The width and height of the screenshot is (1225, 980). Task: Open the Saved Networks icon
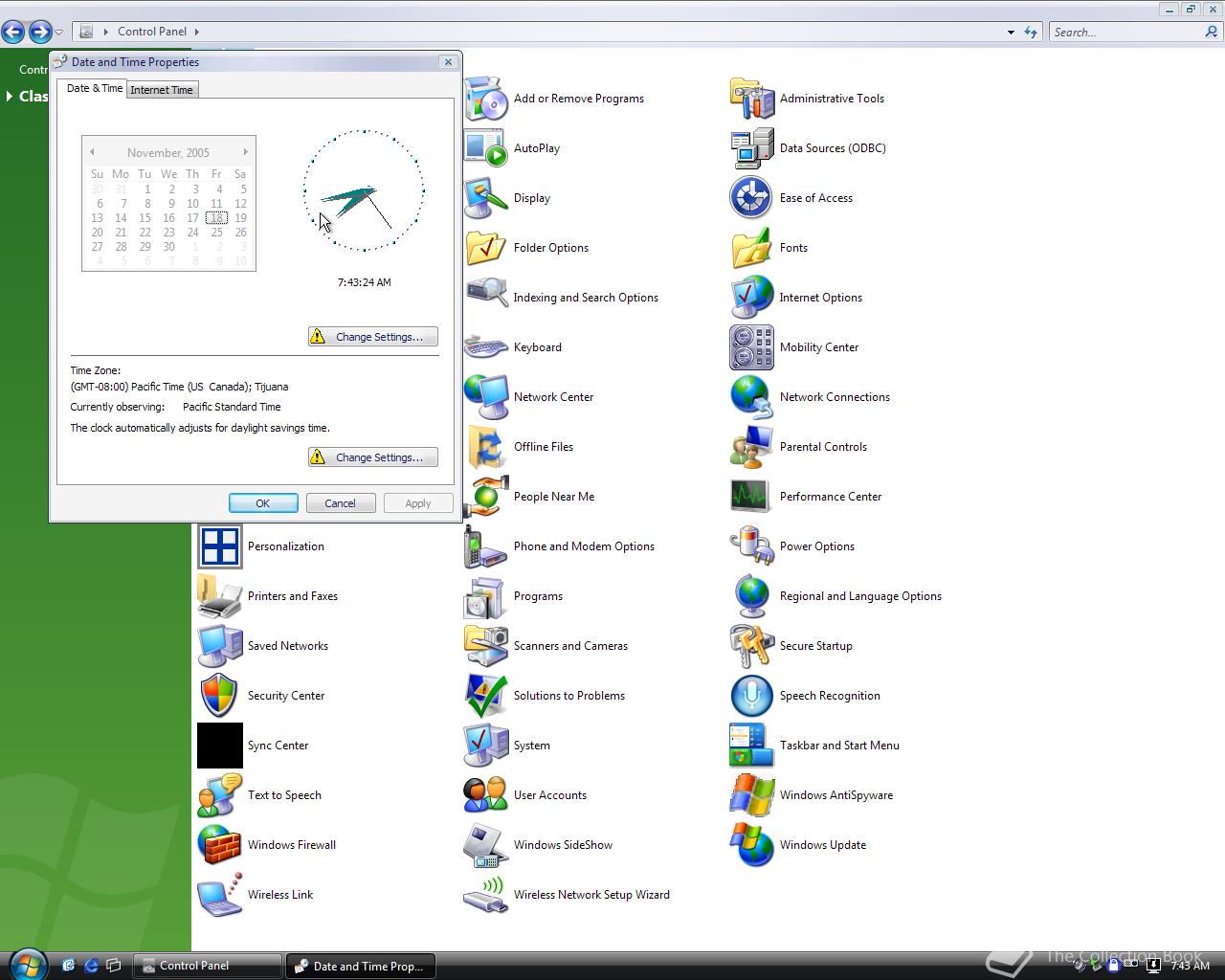(220, 645)
